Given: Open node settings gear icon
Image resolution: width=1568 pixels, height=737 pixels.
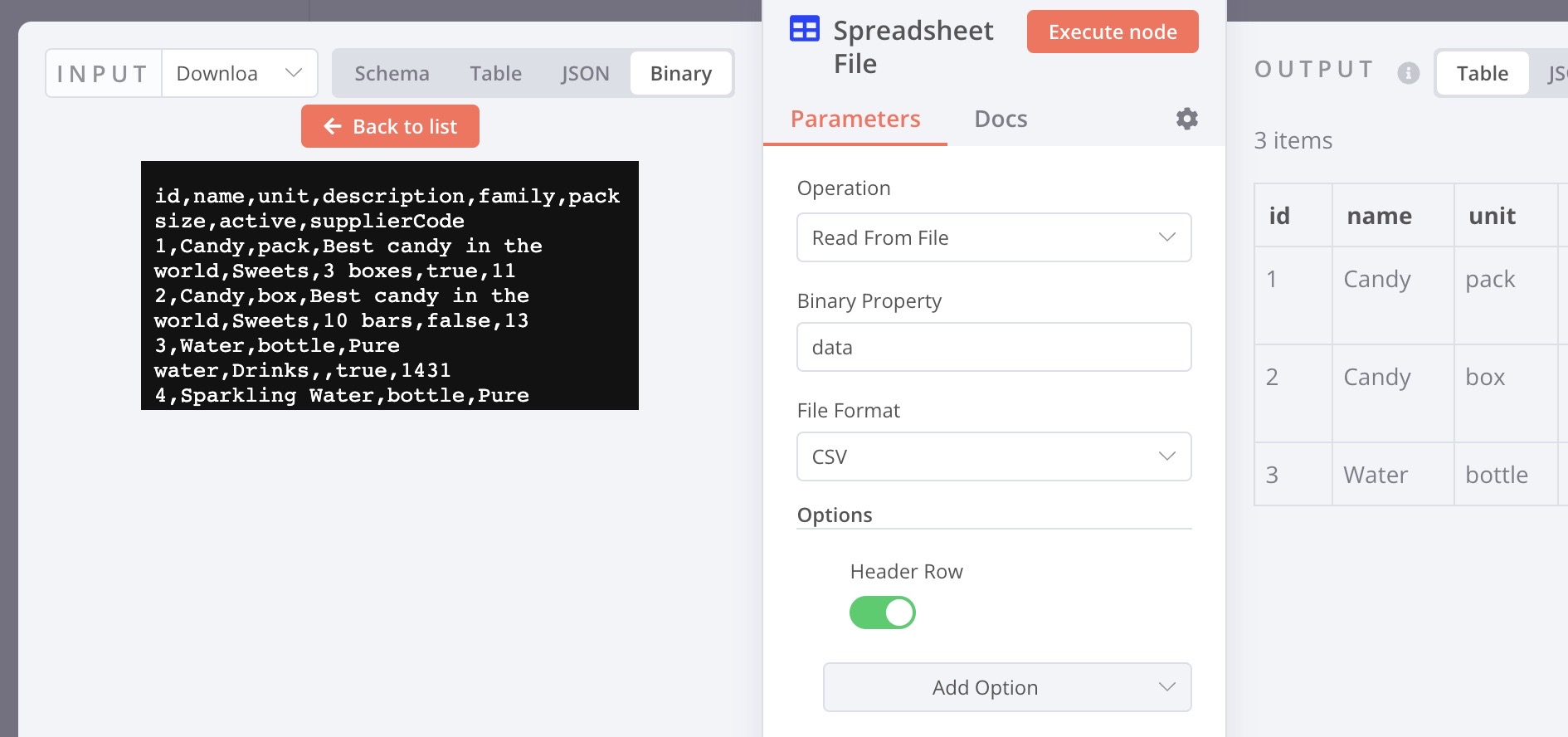Looking at the screenshot, I should pos(1186,119).
